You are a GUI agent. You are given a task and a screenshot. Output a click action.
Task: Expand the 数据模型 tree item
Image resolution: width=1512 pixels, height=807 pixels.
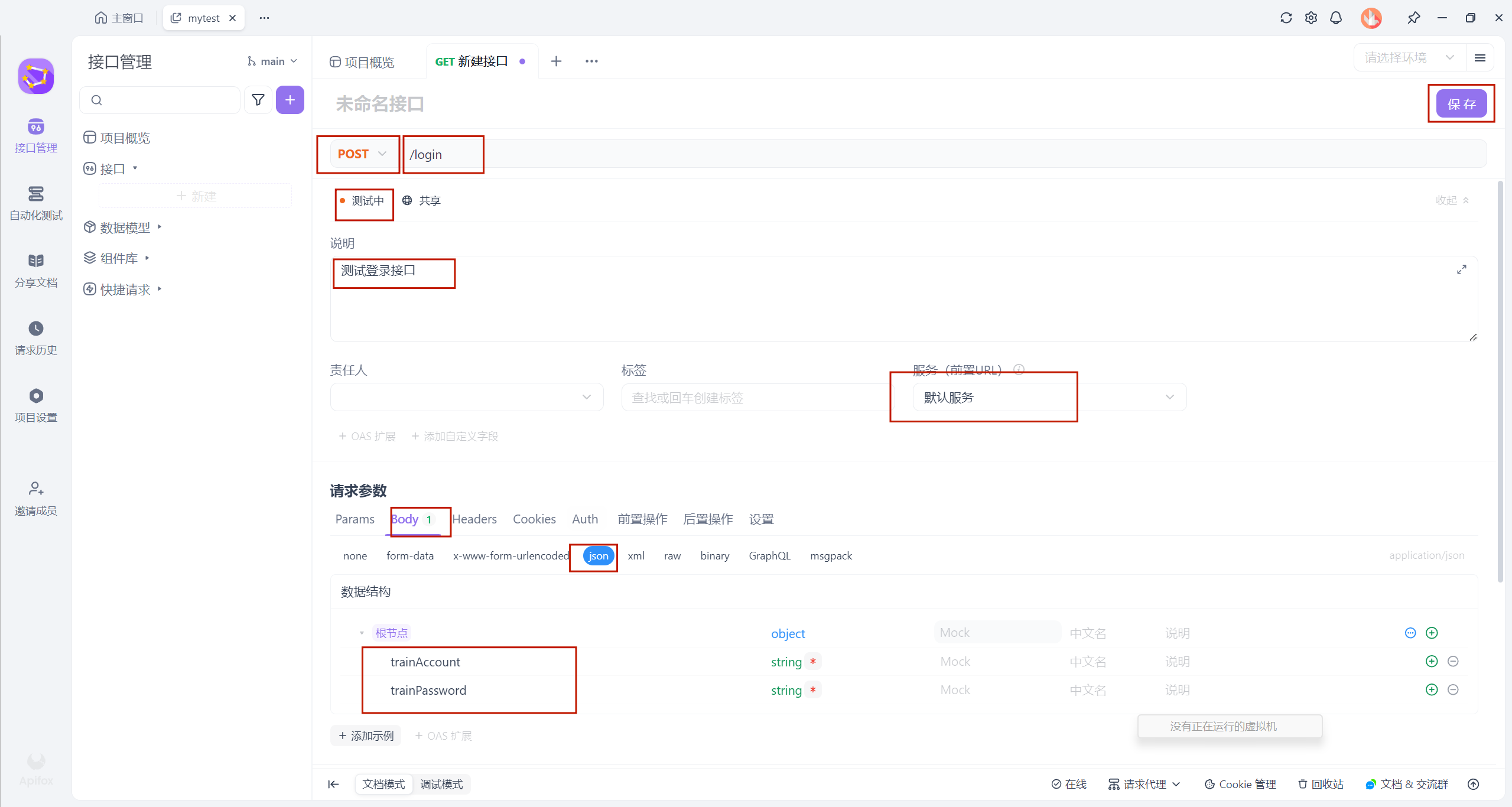tap(125, 227)
